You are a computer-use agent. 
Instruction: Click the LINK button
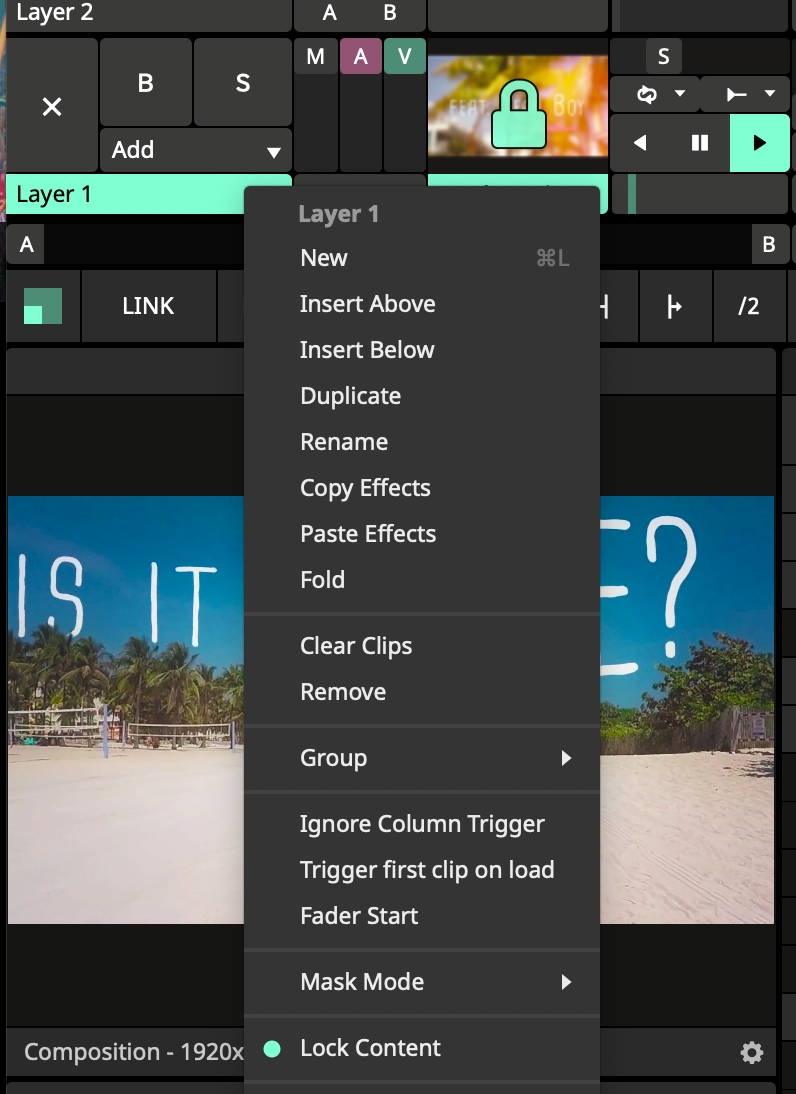click(x=148, y=306)
